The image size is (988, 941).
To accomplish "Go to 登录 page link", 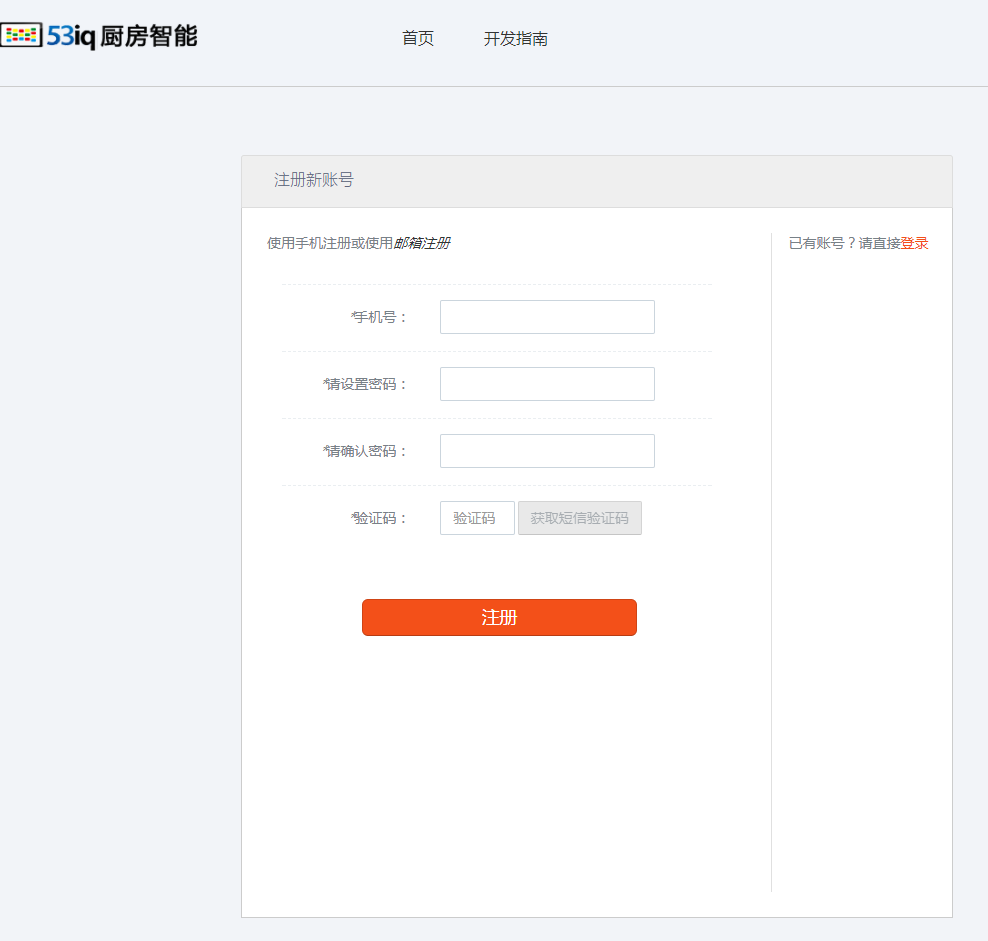I will click(x=915, y=243).
